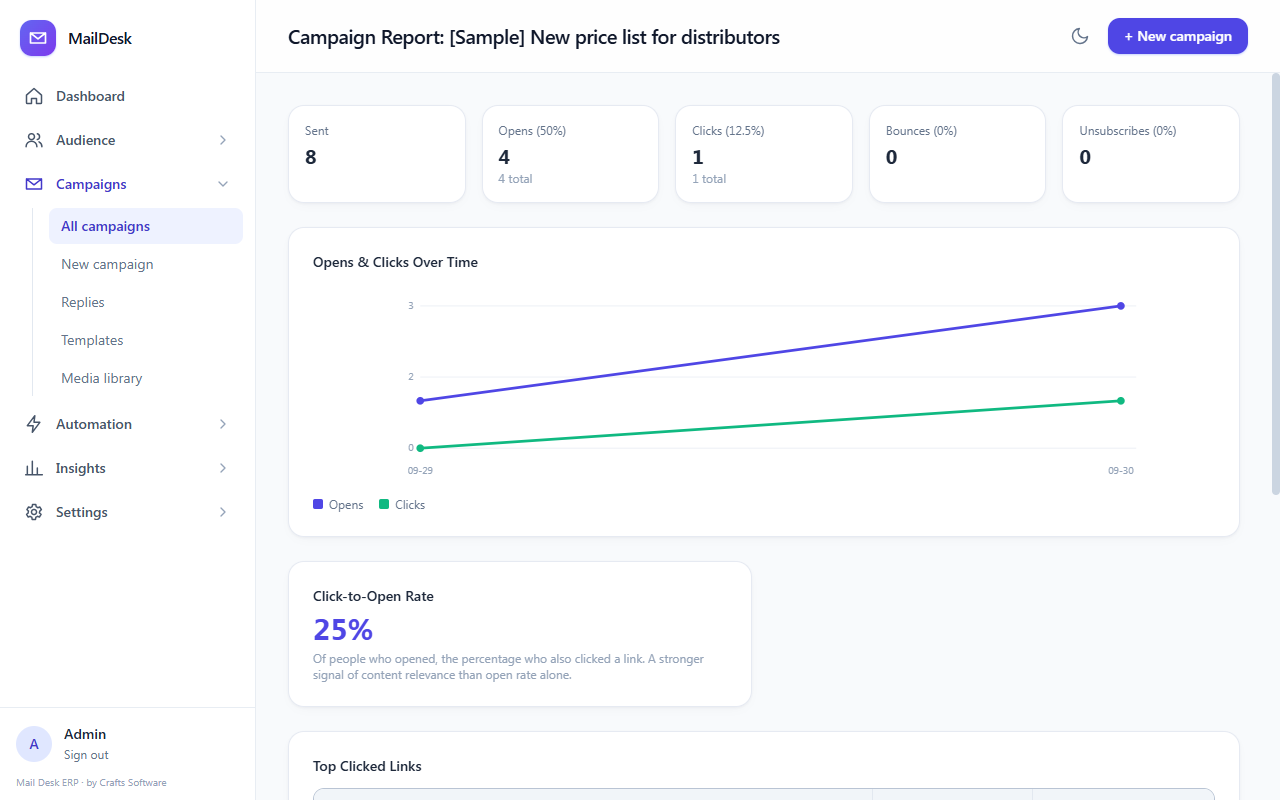
Task: Click the MailDesk envelope logo icon
Action: coord(38,38)
